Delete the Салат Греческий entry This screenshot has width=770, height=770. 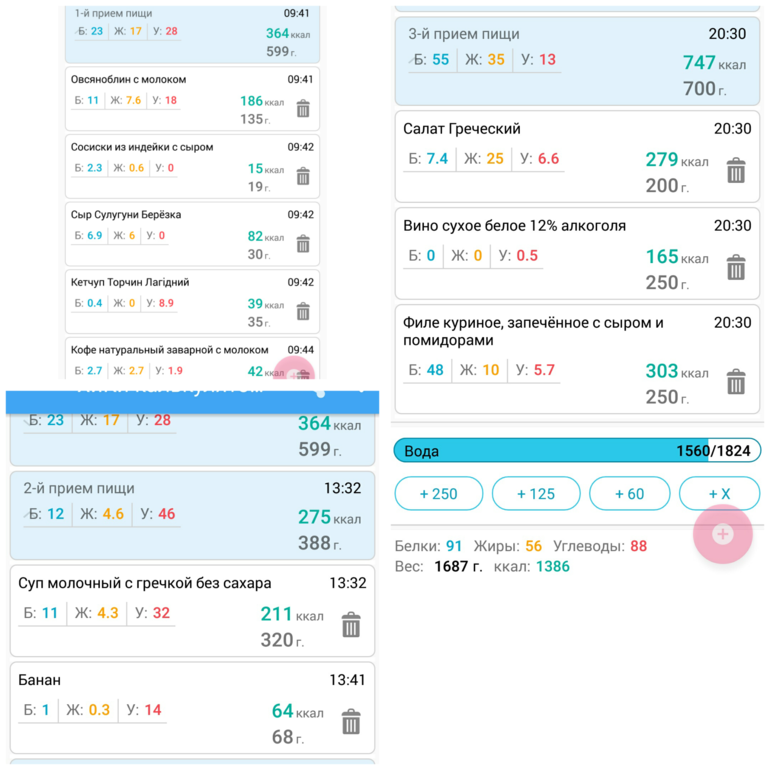(x=735, y=170)
